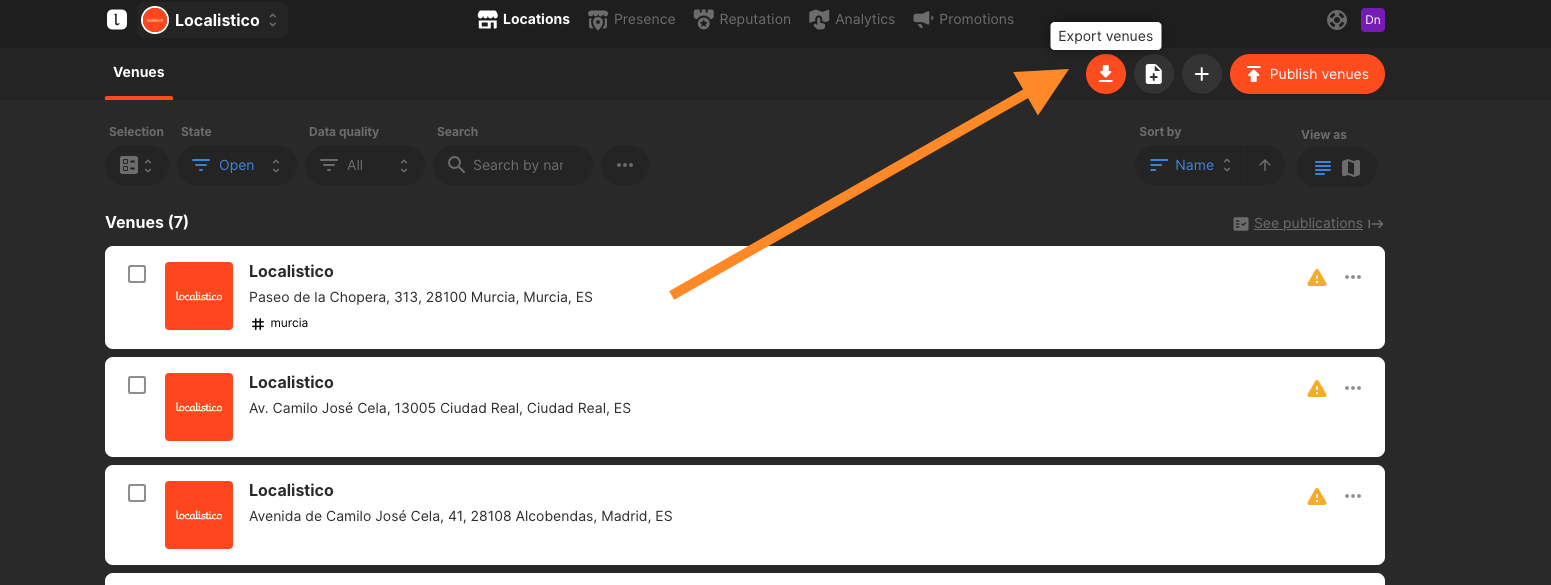Open the Localistico account switcher dropdown

click(212, 20)
